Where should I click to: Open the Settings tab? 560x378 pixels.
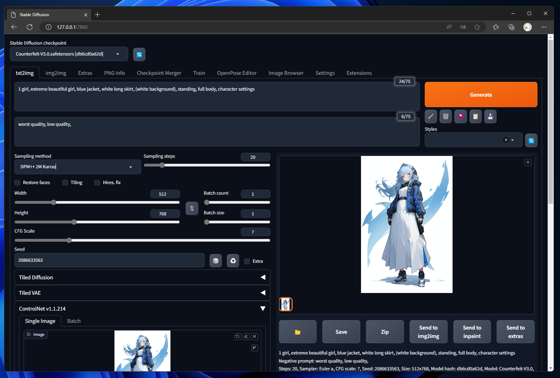click(325, 73)
